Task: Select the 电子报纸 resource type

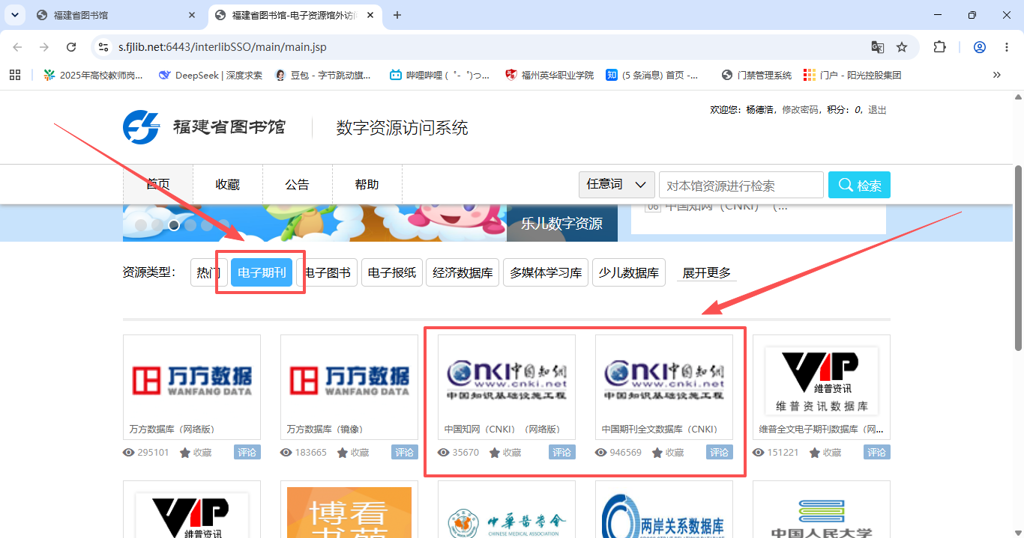Action: coord(392,272)
